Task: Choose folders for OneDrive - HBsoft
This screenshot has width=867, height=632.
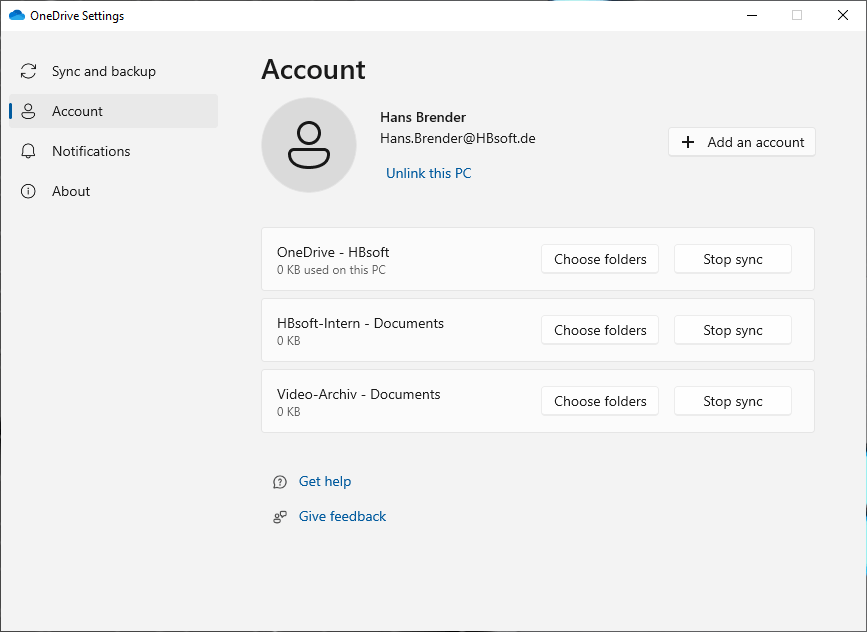Action: click(600, 259)
